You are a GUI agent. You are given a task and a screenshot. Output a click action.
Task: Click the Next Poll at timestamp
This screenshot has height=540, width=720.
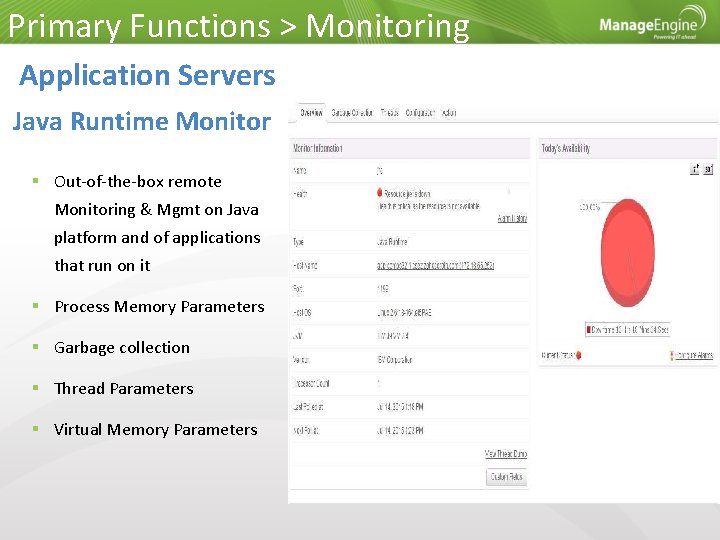(x=400, y=430)
